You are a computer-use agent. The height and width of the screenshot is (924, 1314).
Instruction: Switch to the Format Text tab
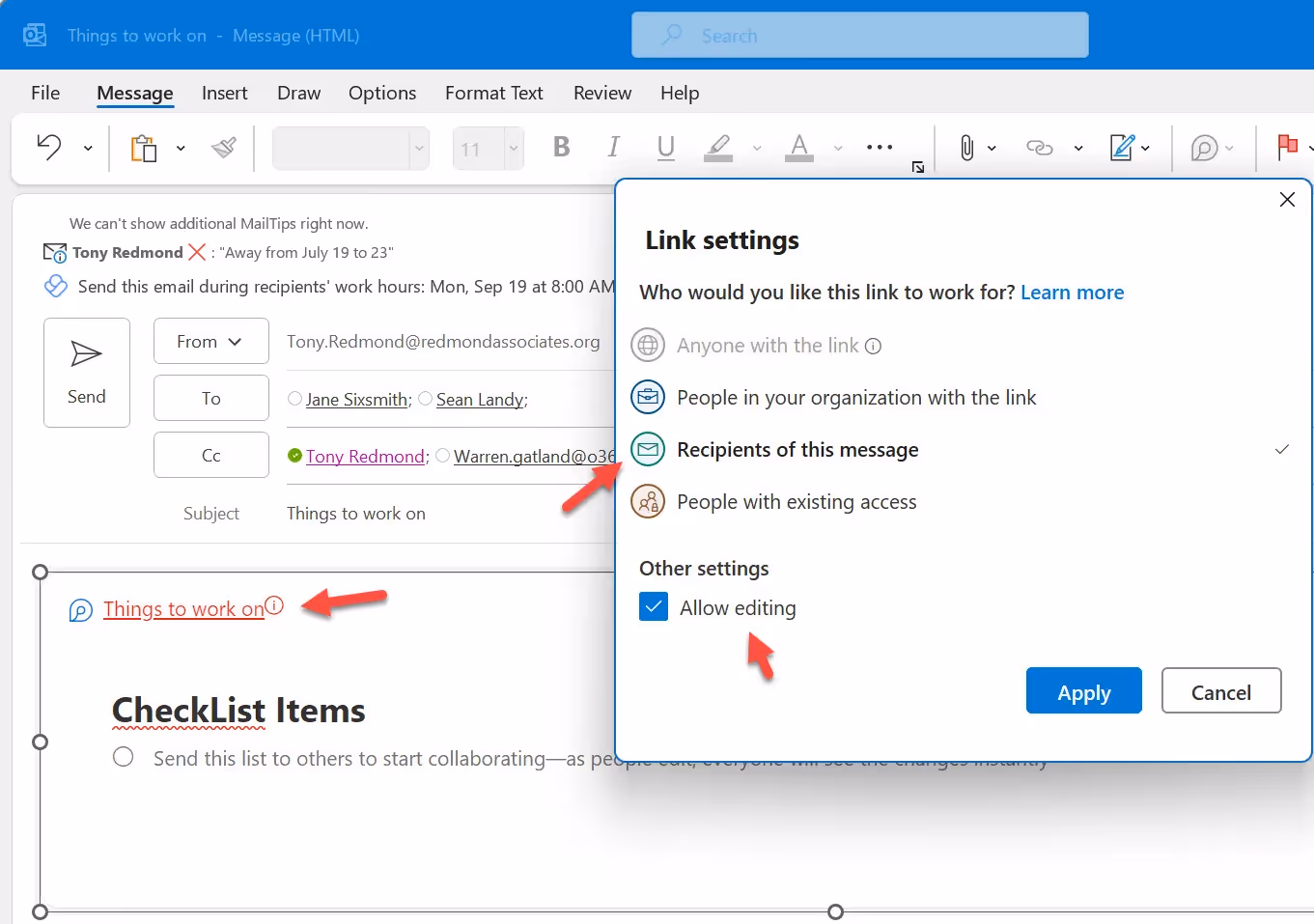coord(493,93)
